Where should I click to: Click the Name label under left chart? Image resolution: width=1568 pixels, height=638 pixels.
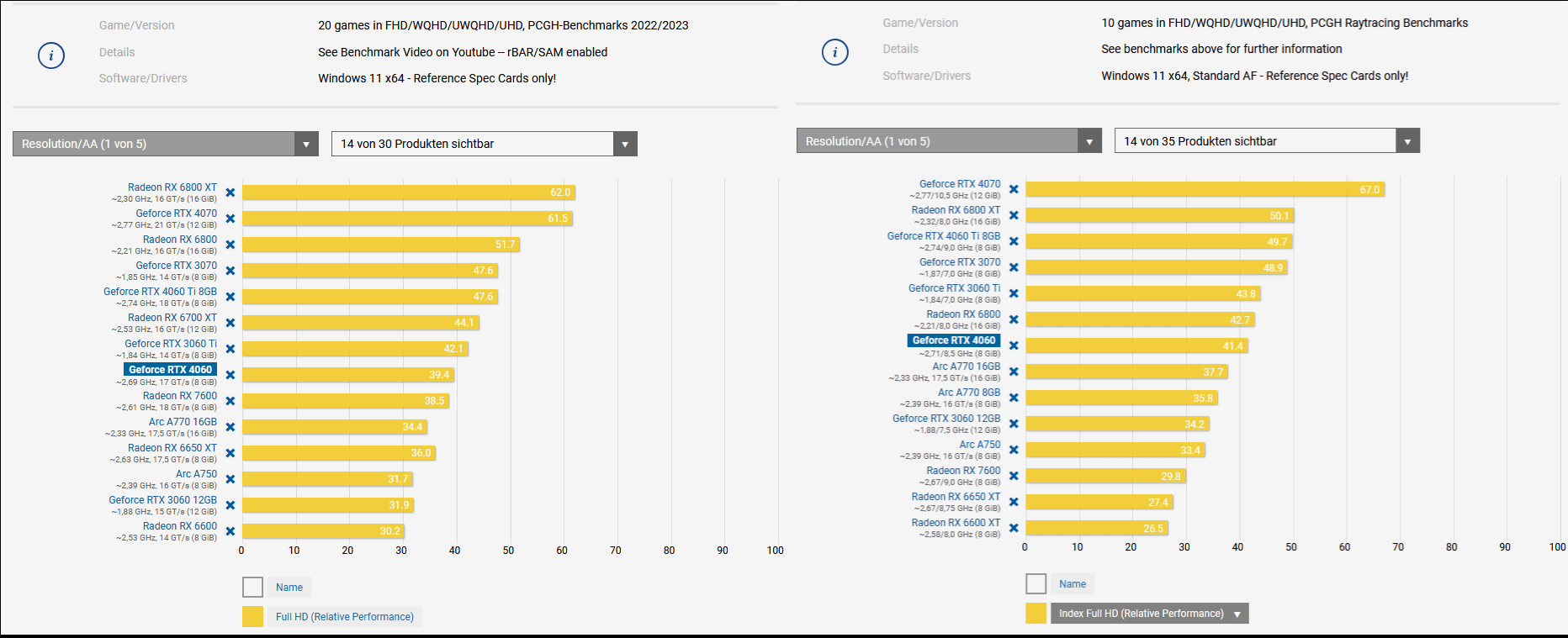tap(289, 588)
